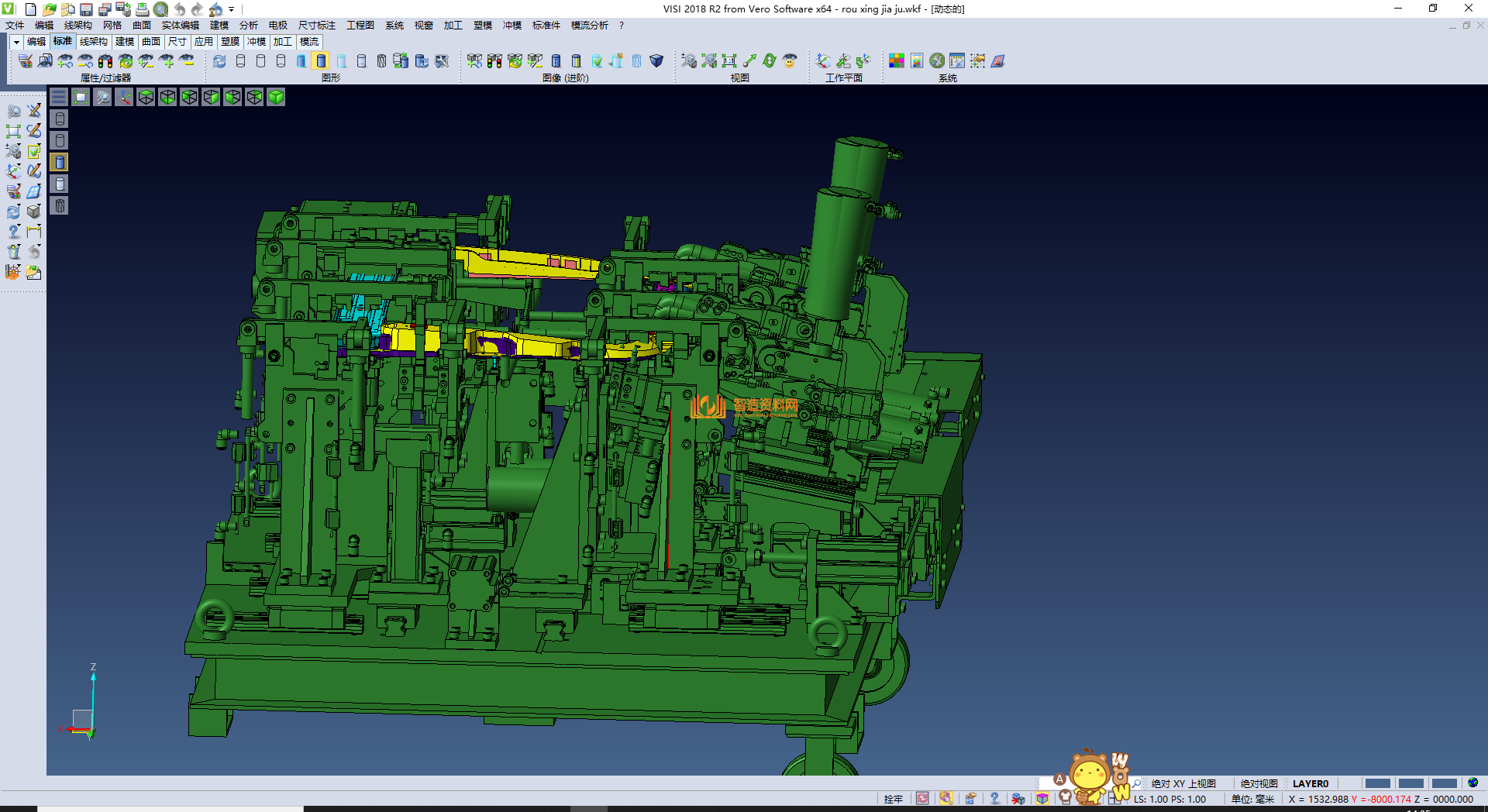Click the smiley eye view icon
1488x812 pixels.
(x=790, y=61)
